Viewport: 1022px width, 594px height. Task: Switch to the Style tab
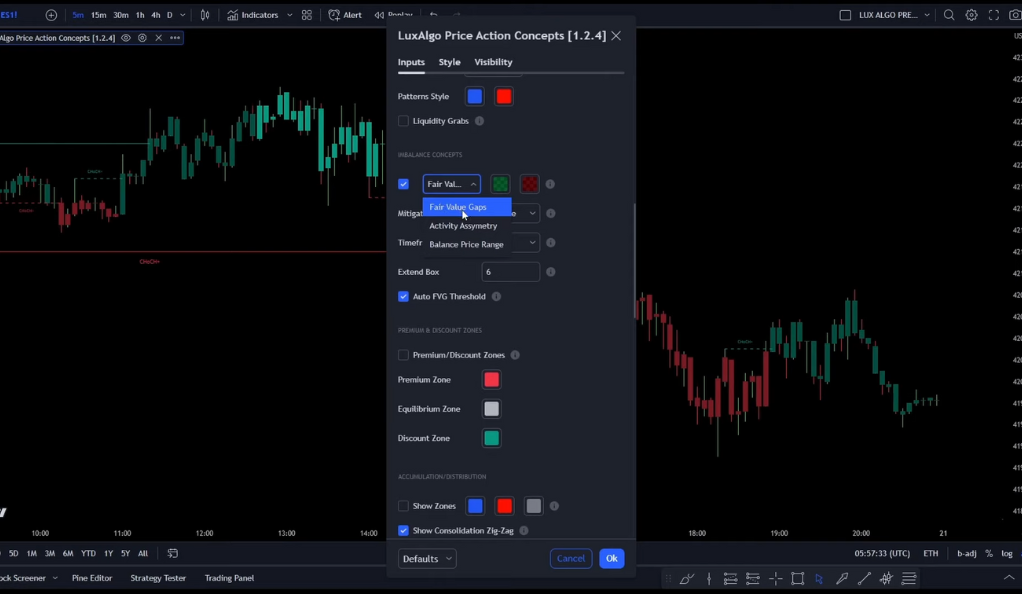tap(449, 62)
